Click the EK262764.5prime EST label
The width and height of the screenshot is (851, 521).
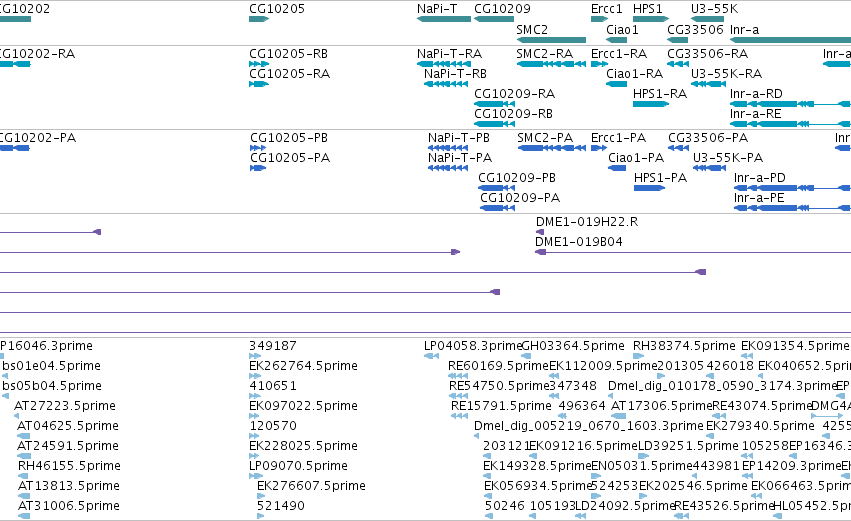(303, 366)
